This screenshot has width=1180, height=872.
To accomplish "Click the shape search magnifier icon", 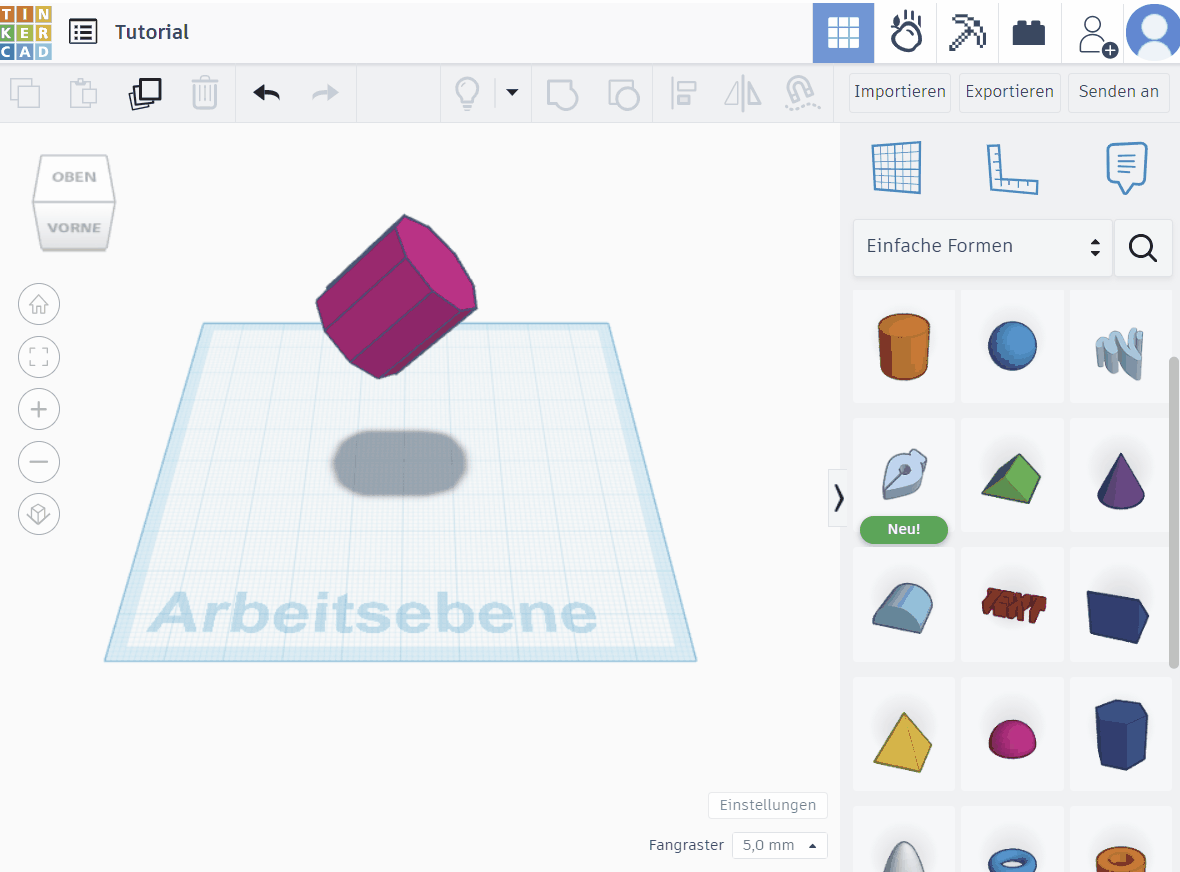I will coord(1142,247).
